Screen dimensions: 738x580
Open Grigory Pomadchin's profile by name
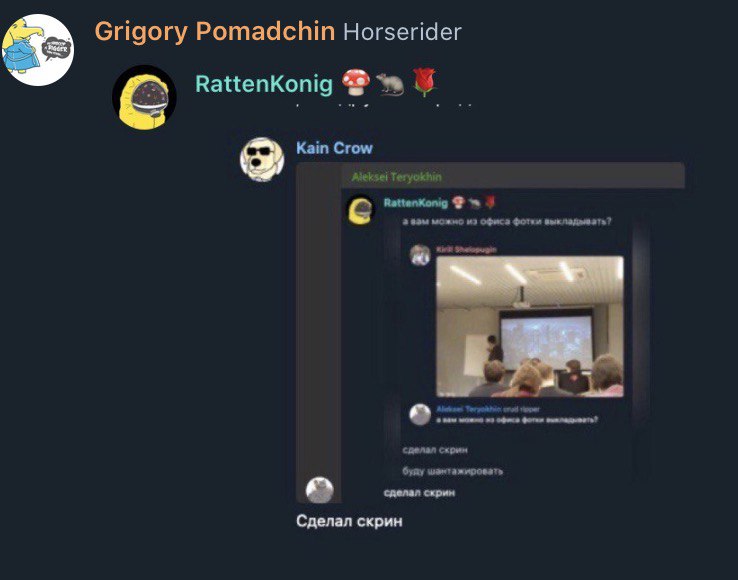(215, 32)
